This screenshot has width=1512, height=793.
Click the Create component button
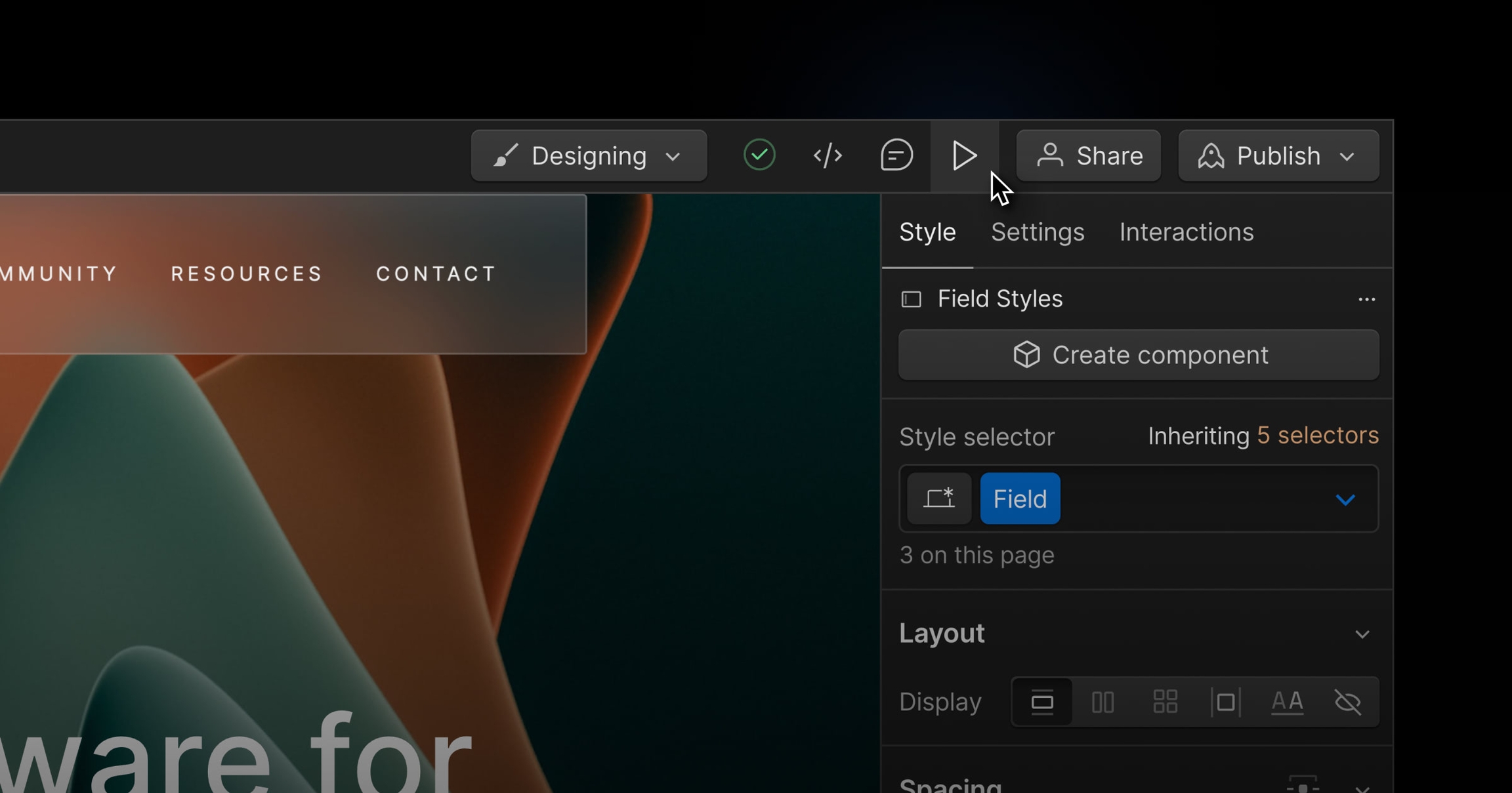click(1139, 355)
